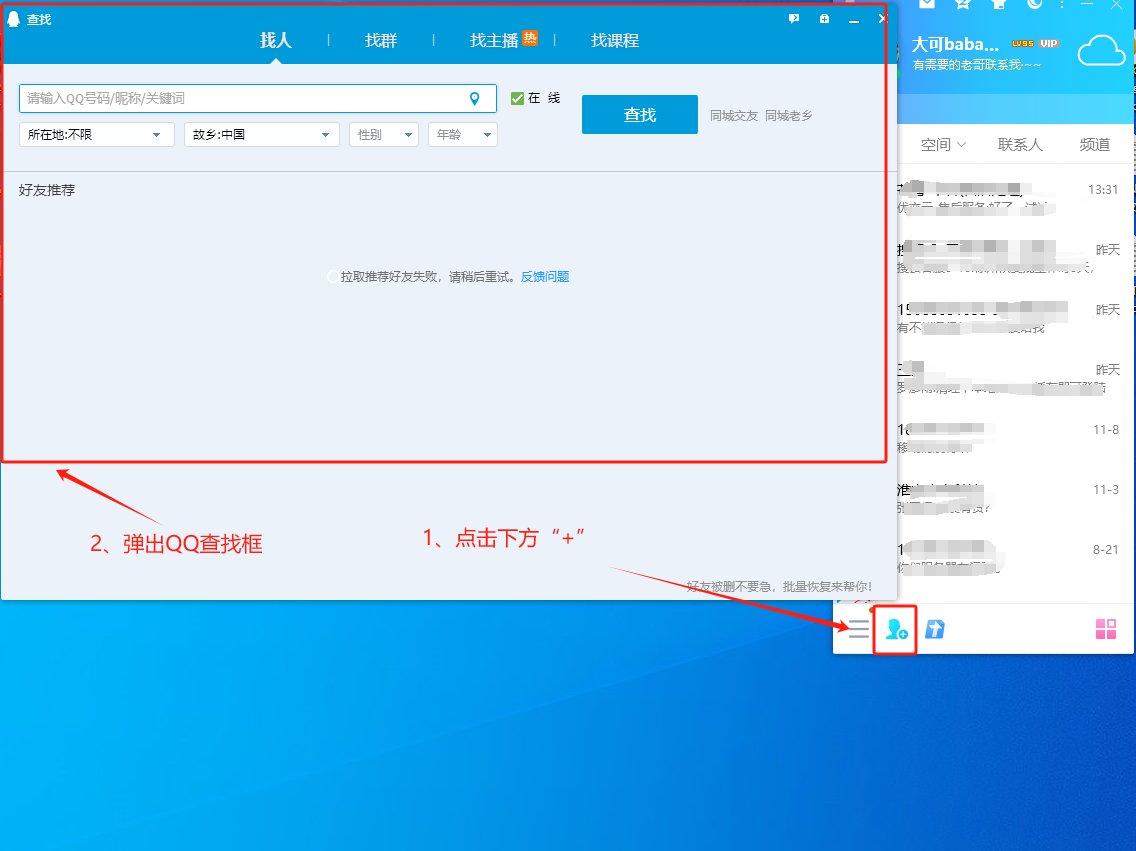Click the feedback bubble icon on find window

coord(793,18)
